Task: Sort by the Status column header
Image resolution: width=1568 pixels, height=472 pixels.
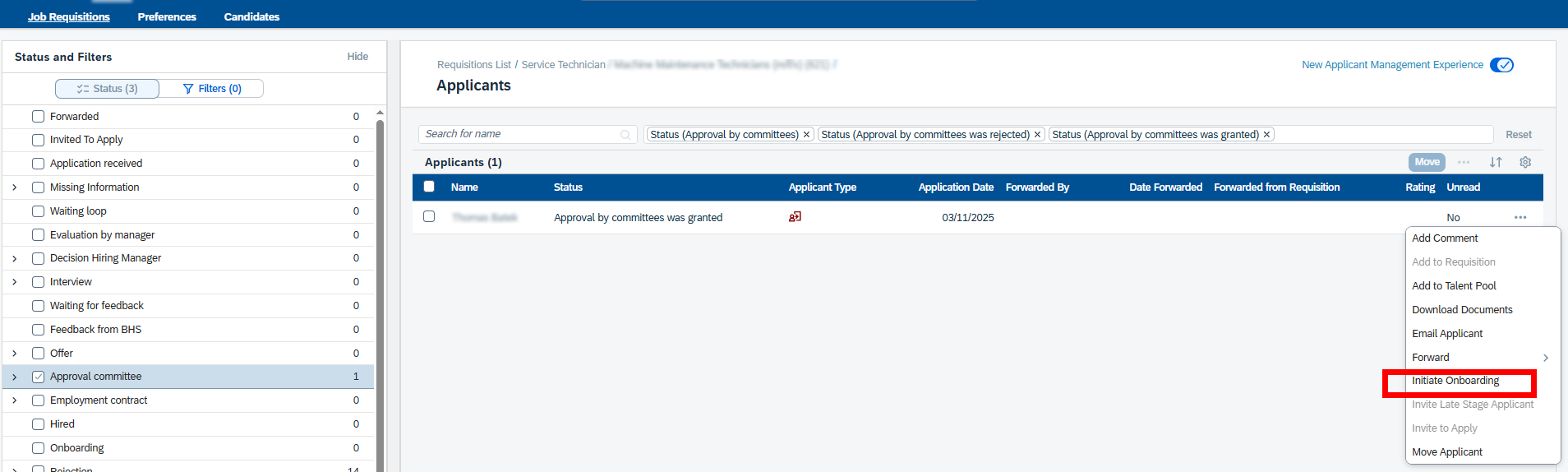Action: coord(568,187)
